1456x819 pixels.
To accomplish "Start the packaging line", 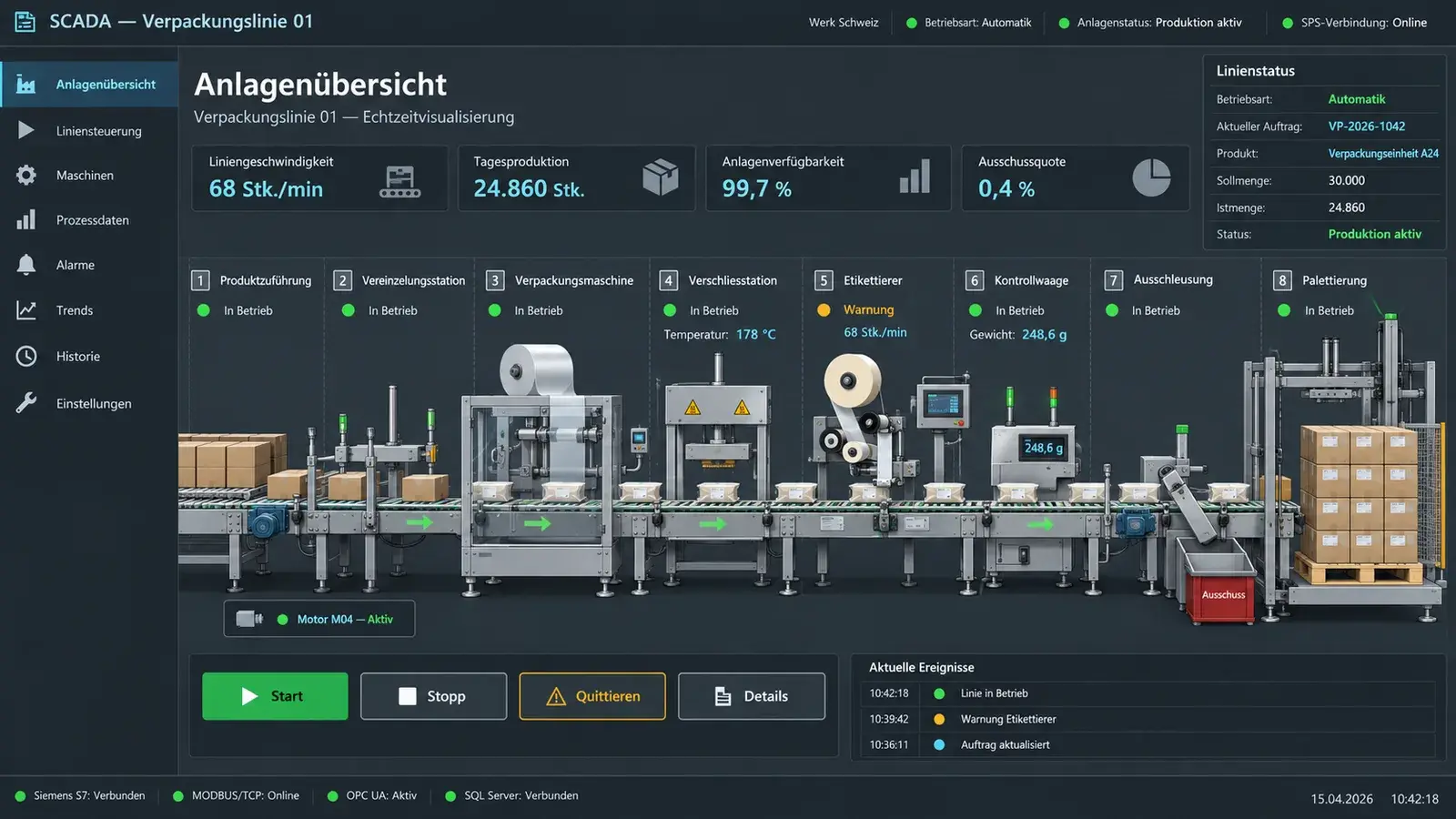I will point(275,696).
